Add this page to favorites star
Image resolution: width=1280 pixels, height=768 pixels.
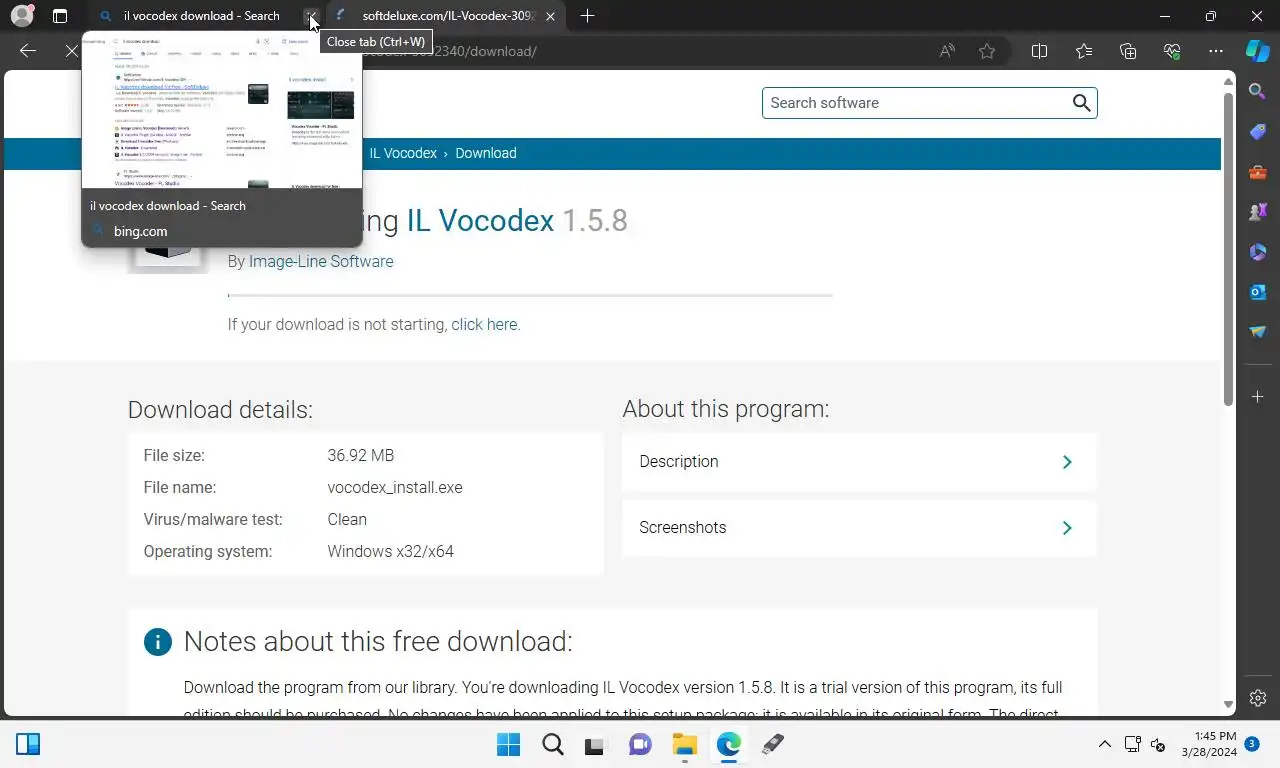[987, 51]
